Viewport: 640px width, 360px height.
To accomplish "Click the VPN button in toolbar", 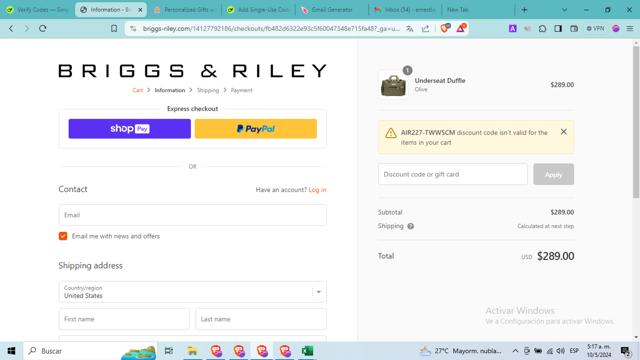I will pyautogui.click(x=596, y=29).
